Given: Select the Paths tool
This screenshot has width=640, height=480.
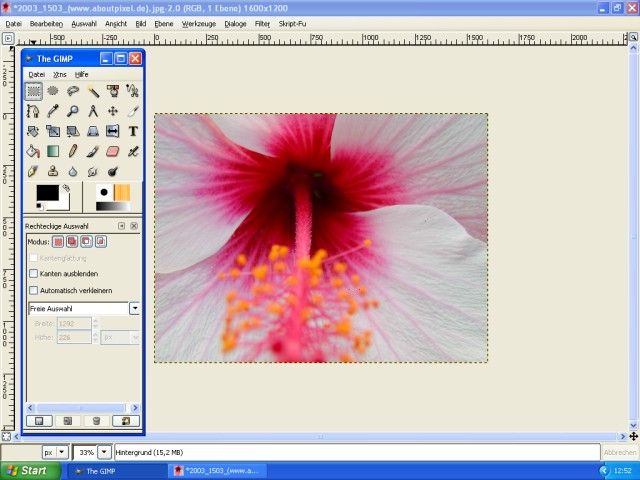Looking at the screenshot, I should (33, 111).
